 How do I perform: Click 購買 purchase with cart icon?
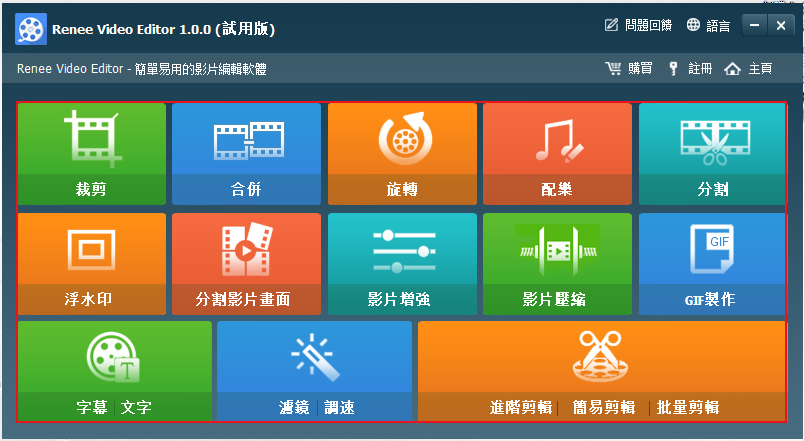click(x=629, y=68)
